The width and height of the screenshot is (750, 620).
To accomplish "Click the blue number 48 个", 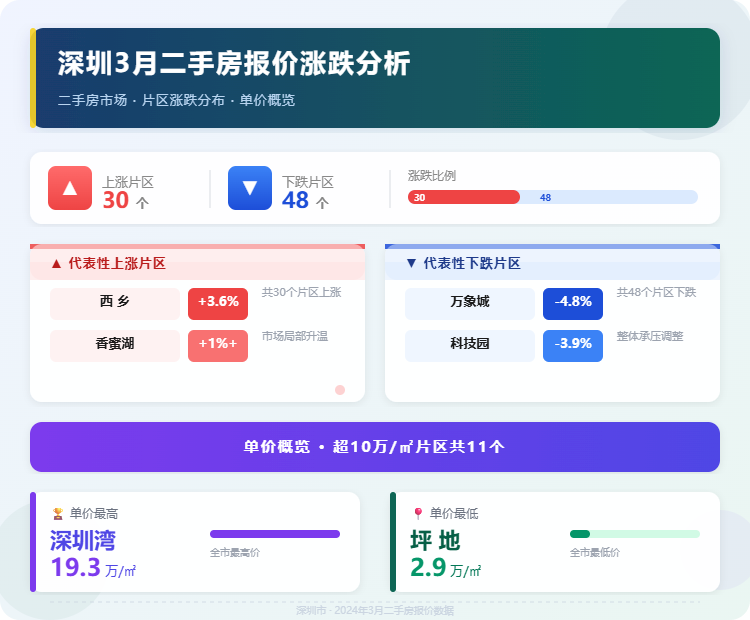I will [x=306, y=200].
